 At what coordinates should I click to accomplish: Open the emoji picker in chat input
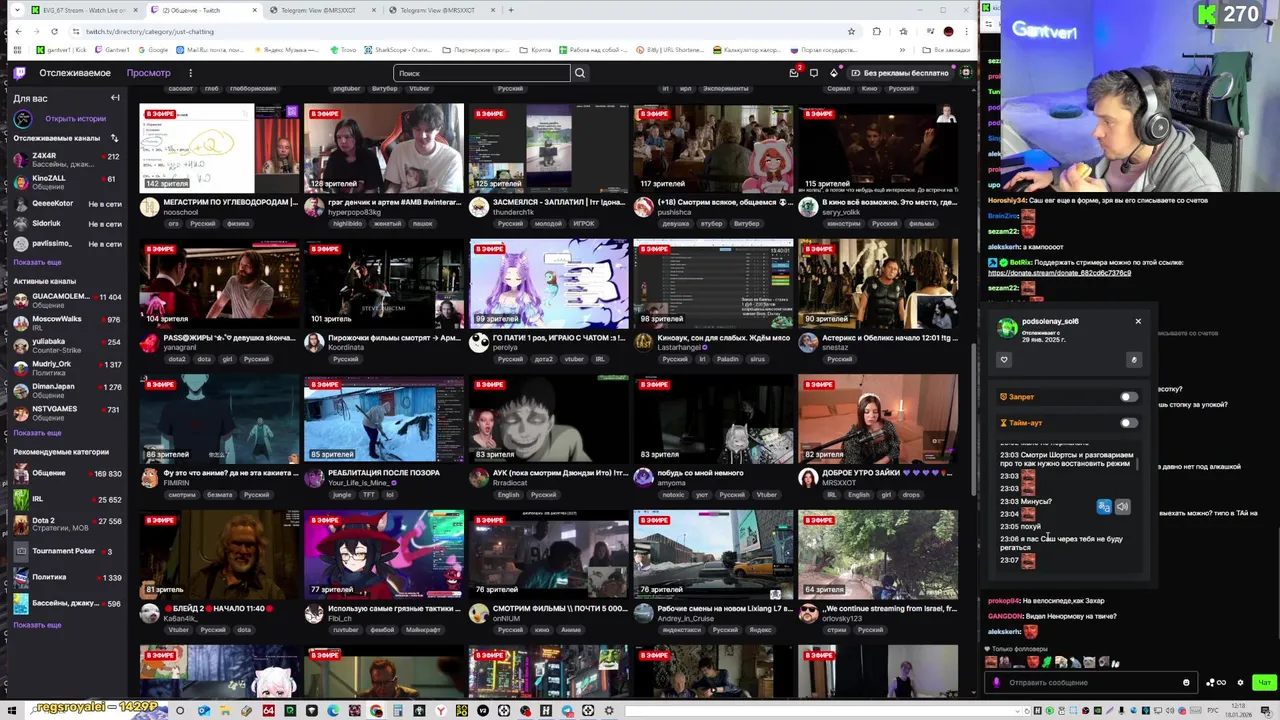pyautogui.click(x=1186, y=683)
